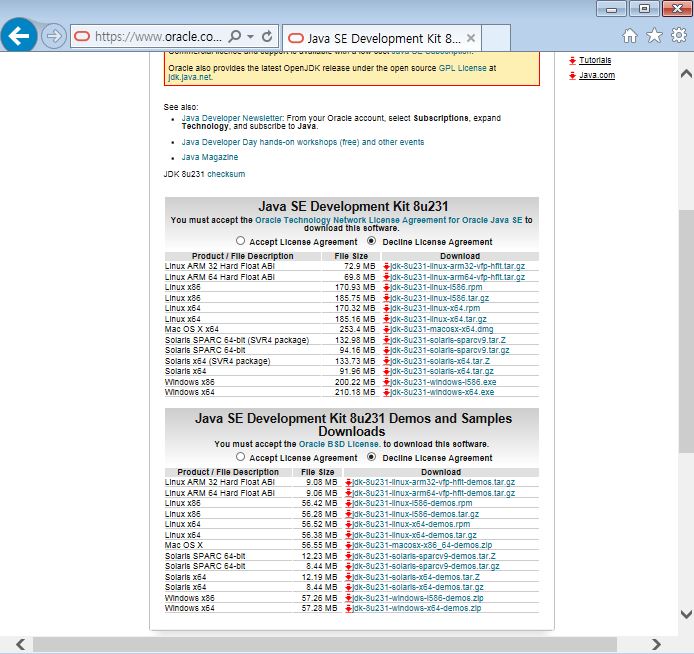Download jdk-8u231-linux-arm64-vfp-hflt.tar.gz file link
Viewport: 694px width, 654px height.
pos(458,277)
